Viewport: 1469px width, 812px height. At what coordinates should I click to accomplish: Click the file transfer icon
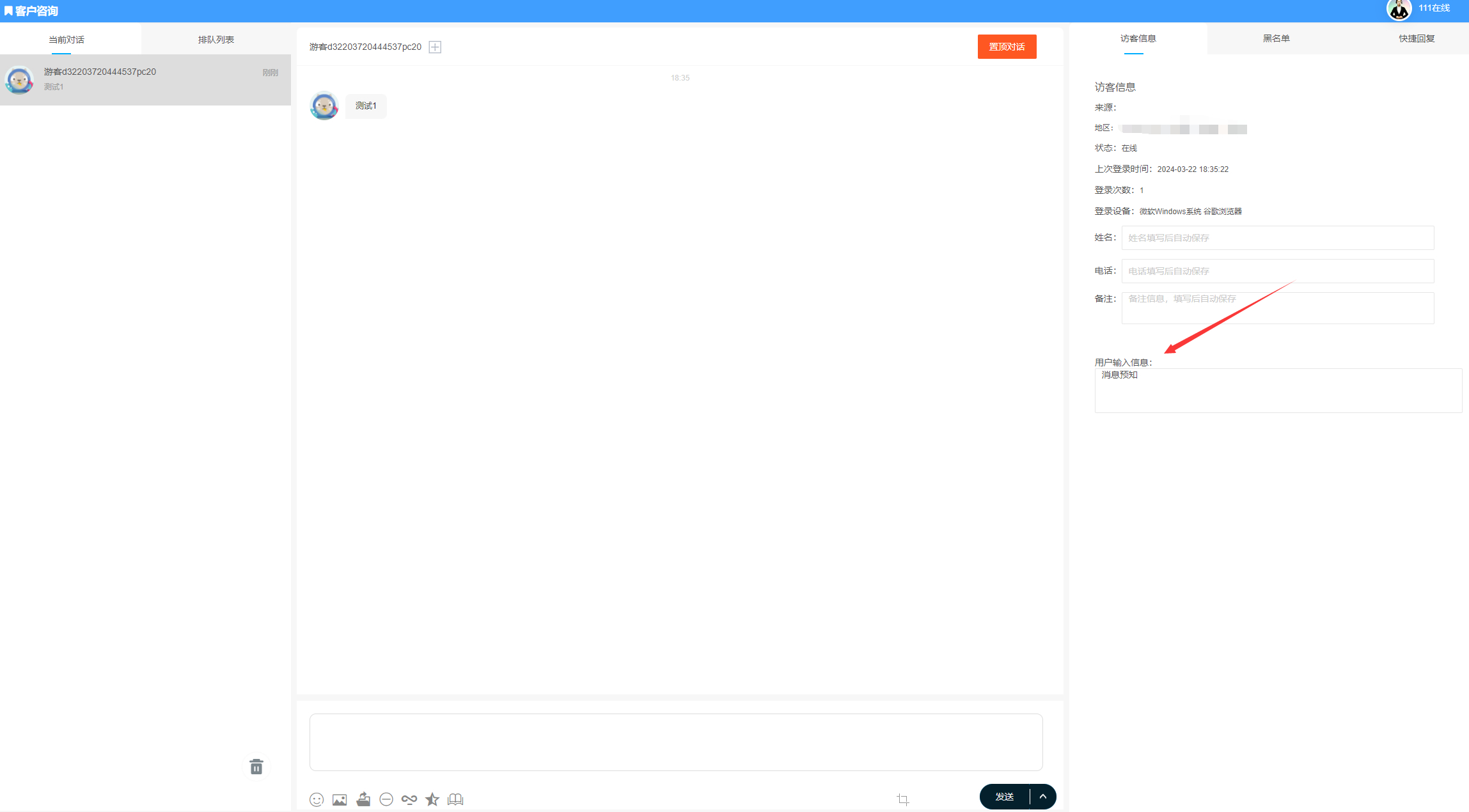click(362, 799)
